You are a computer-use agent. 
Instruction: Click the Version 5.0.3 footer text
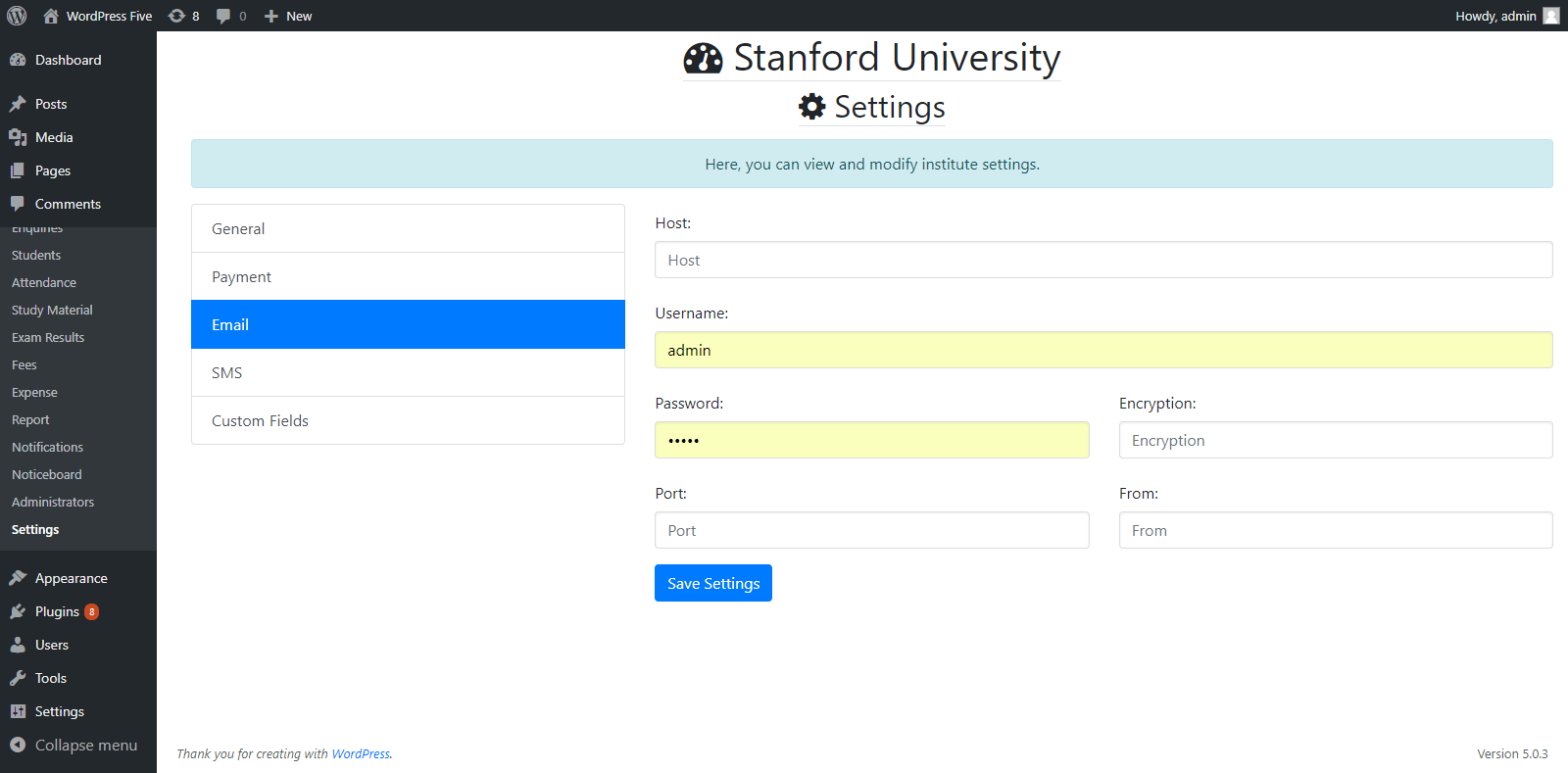[1512, 753]
